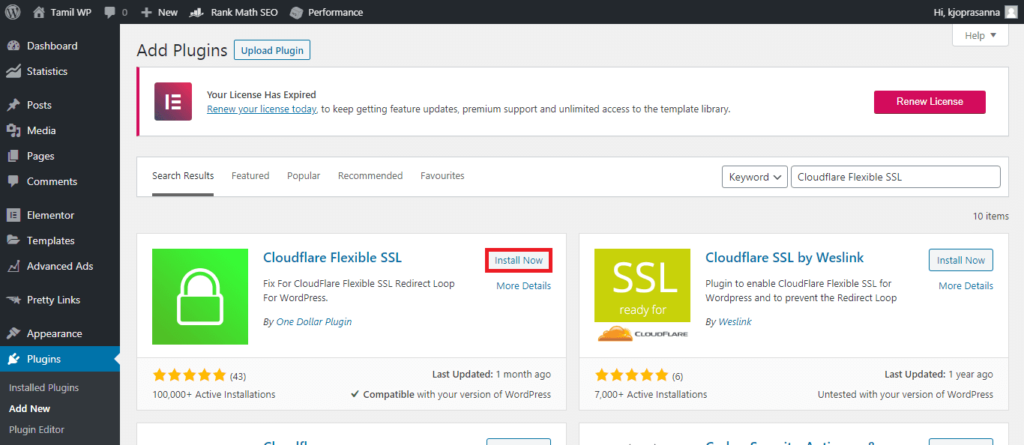Click the Elementor icon in sidebar
Image resolution: width=1024 pixels, height=445 pixels.
pyautogui.click(x=13, y=214)
